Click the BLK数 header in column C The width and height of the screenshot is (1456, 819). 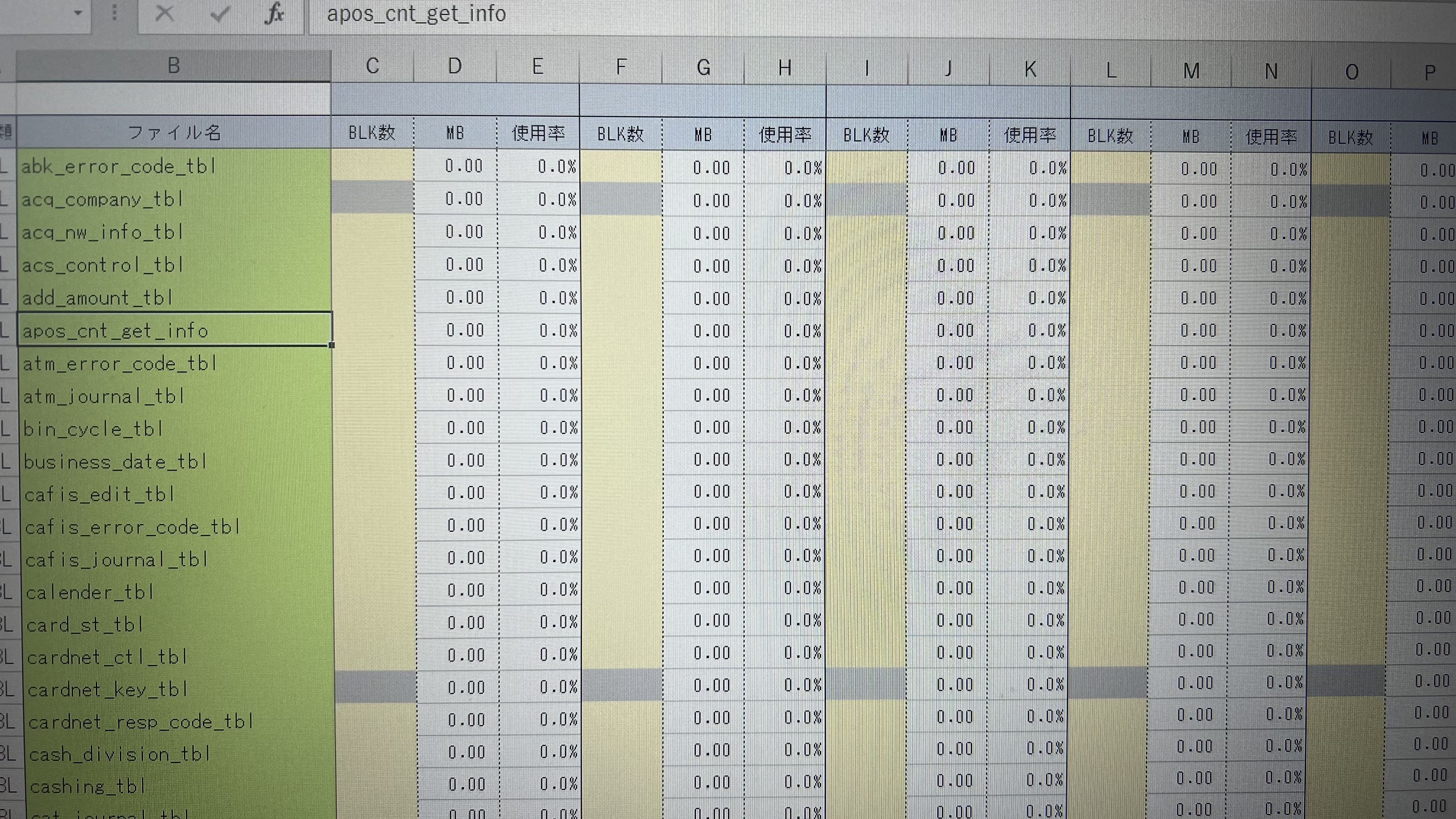[x=372, y=133]
